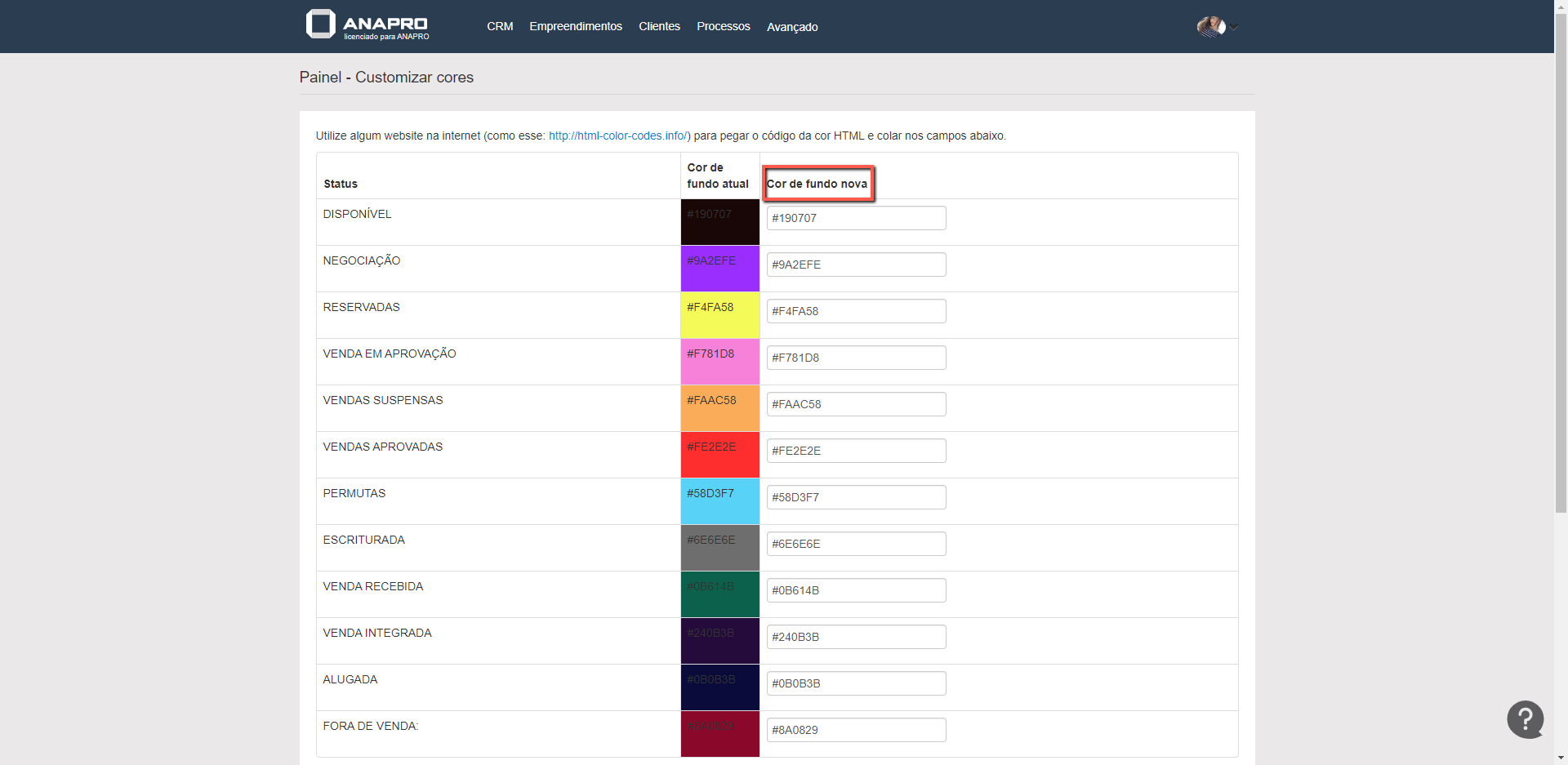
Task: Edit the FORA DE VENDA color field
Action: (855, 730)
